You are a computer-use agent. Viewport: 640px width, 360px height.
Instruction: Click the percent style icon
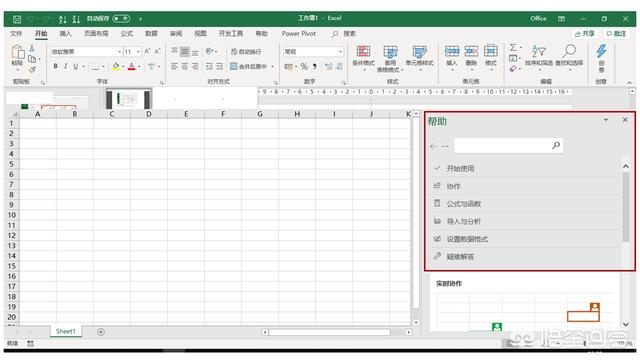click(x=304, y=66)
